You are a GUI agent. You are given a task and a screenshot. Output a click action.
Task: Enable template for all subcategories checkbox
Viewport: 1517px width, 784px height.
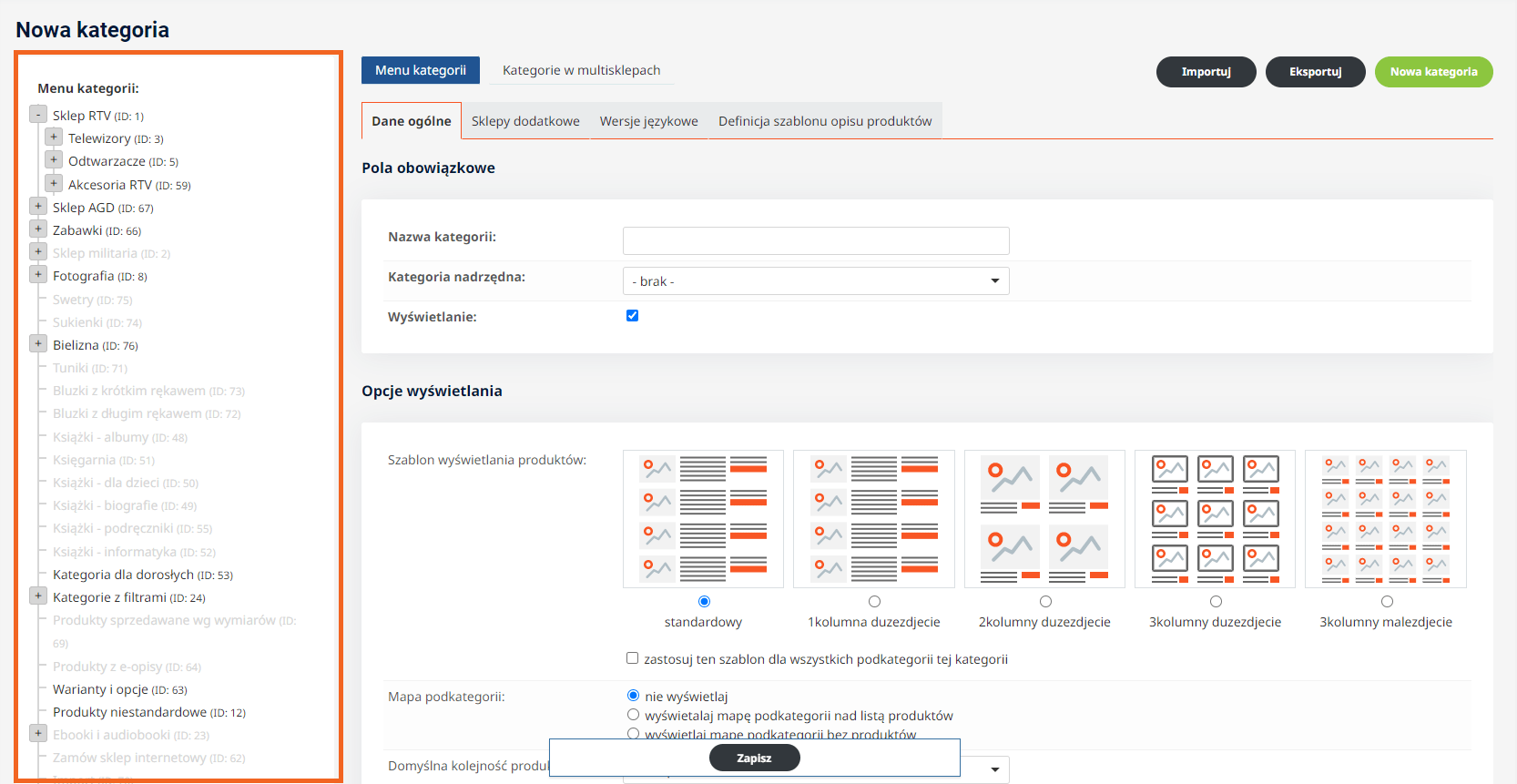632,658
